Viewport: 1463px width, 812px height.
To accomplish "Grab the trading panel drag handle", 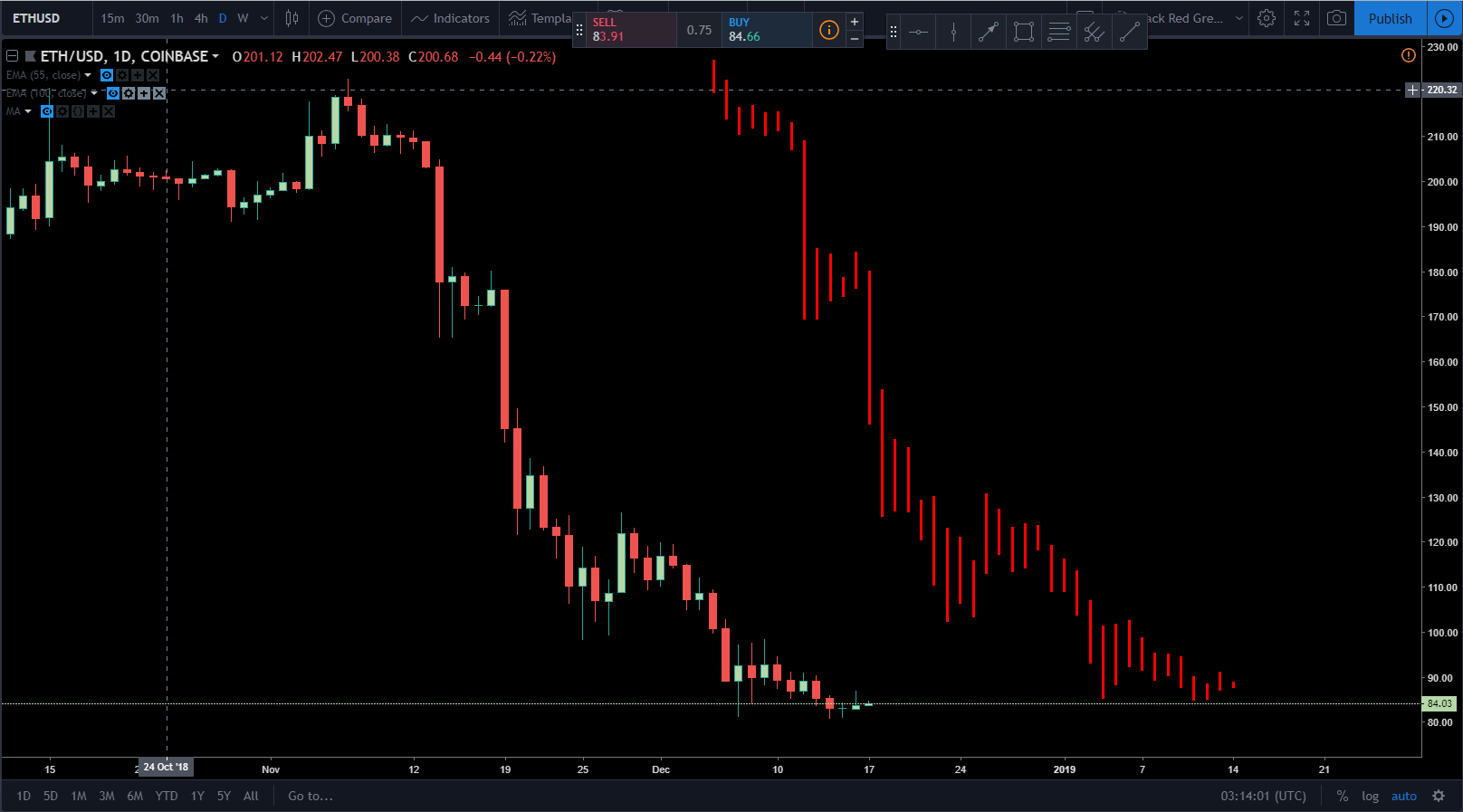I will [579, 30].
